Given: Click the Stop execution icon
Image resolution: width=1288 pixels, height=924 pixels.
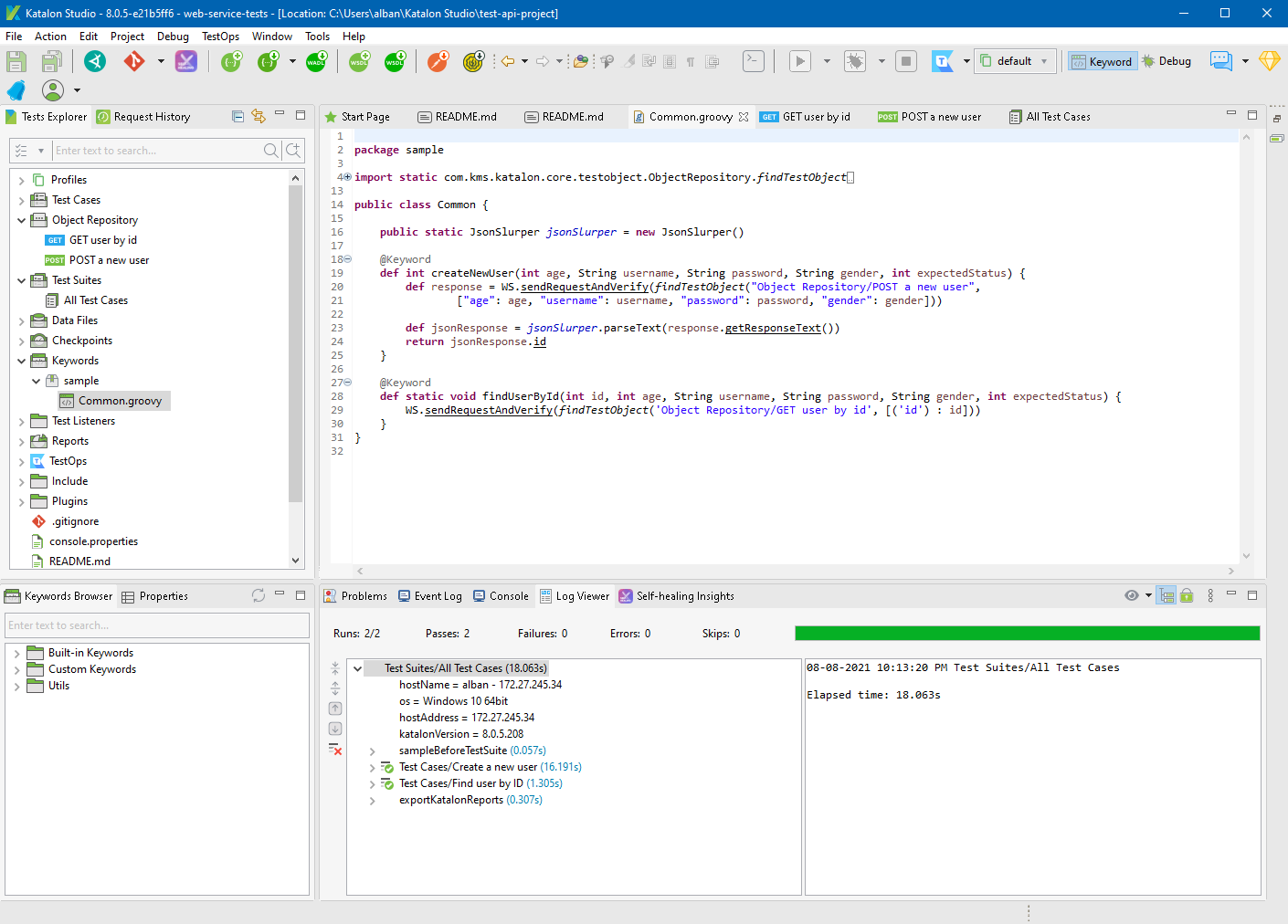Looking at the screenshot, I should [905, 61].
